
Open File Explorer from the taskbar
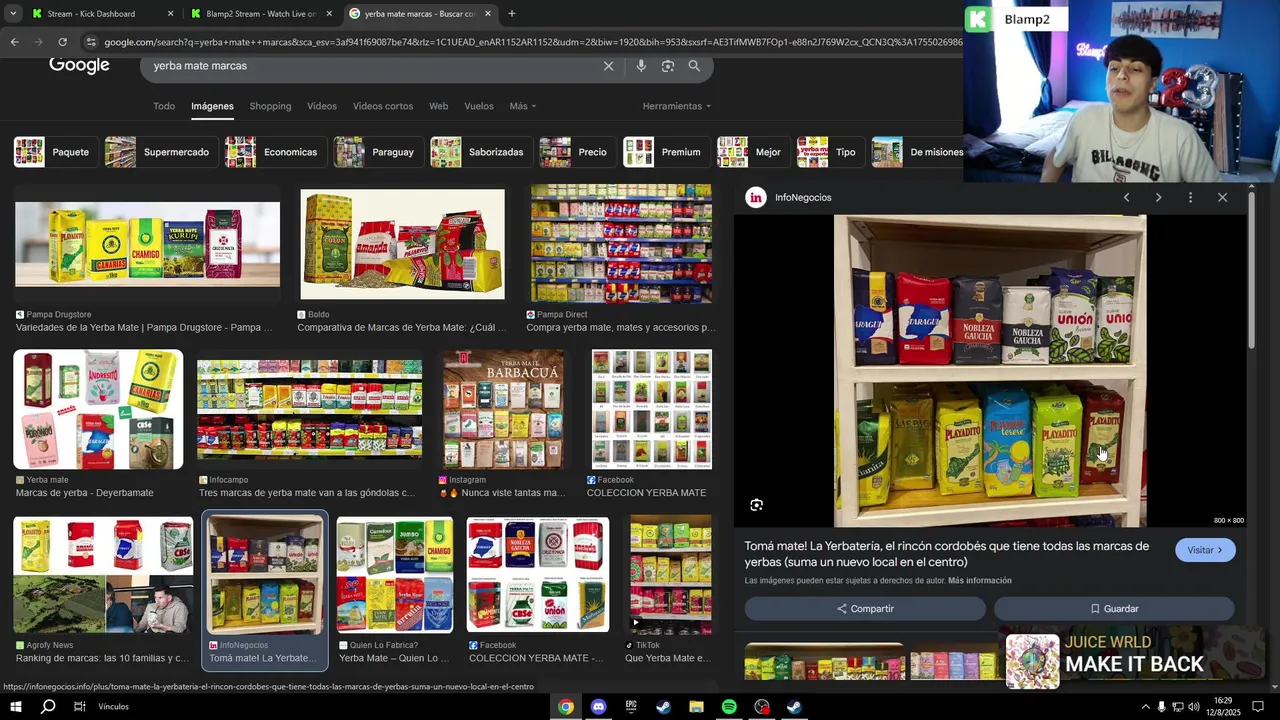pyautogui.click(x=696, y=707)
